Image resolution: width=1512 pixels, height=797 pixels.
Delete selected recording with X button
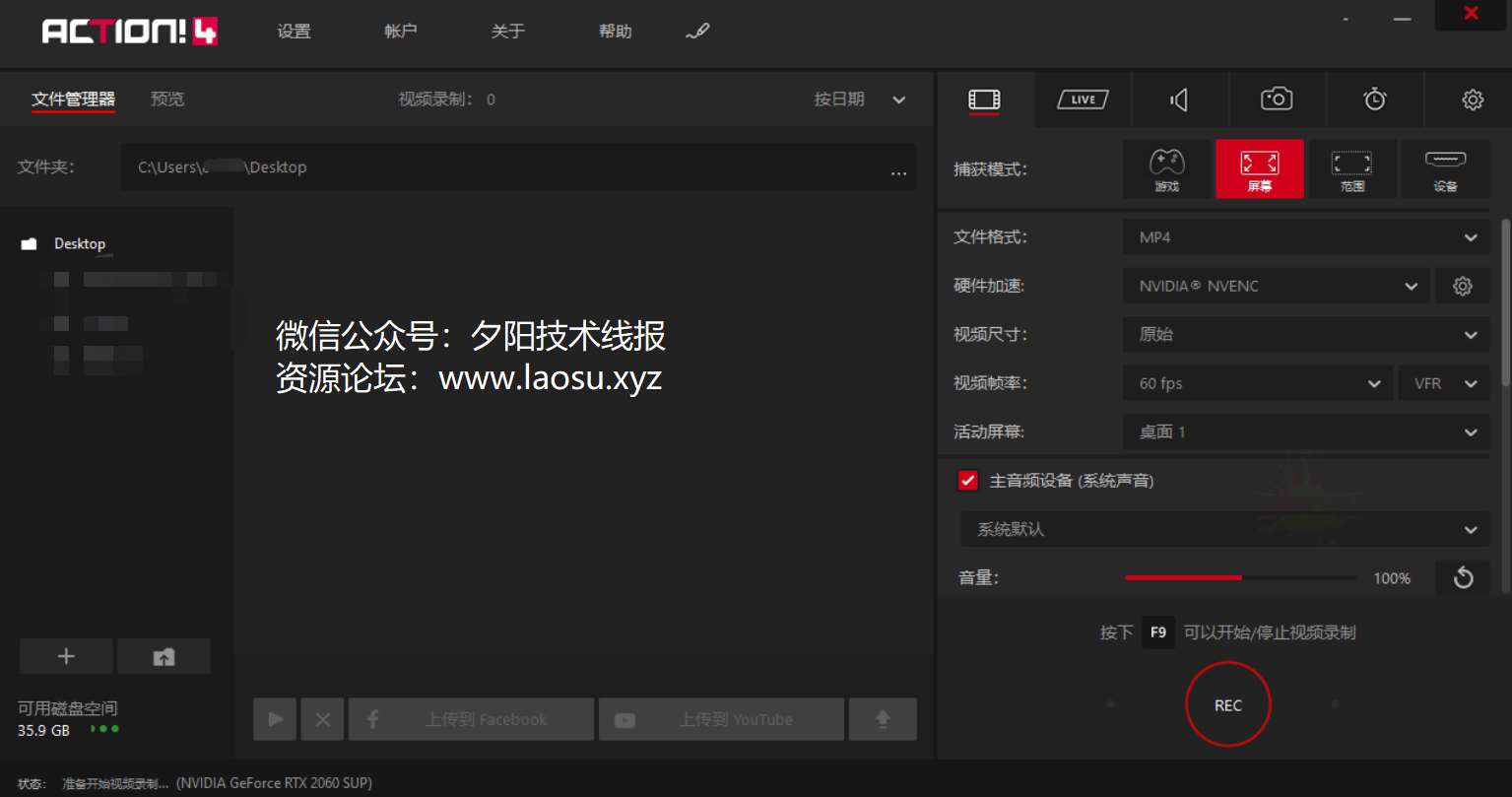click(322, 719)
